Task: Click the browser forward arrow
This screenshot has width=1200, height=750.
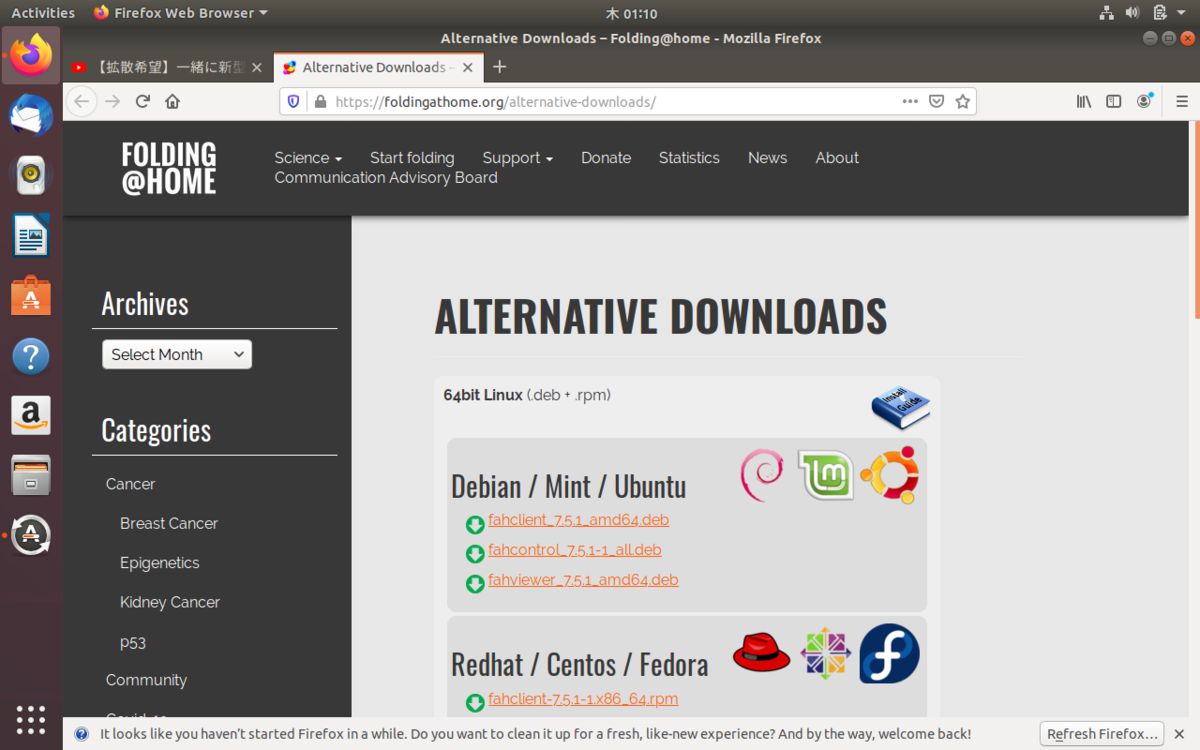Action: click(113, 101)
